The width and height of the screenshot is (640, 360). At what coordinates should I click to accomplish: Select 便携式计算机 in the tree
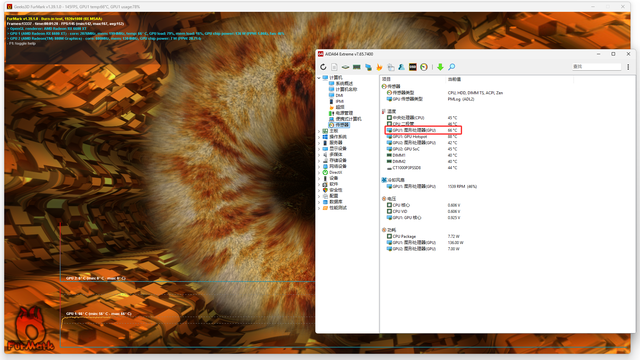pyautogui.click(x=349, y=119)
